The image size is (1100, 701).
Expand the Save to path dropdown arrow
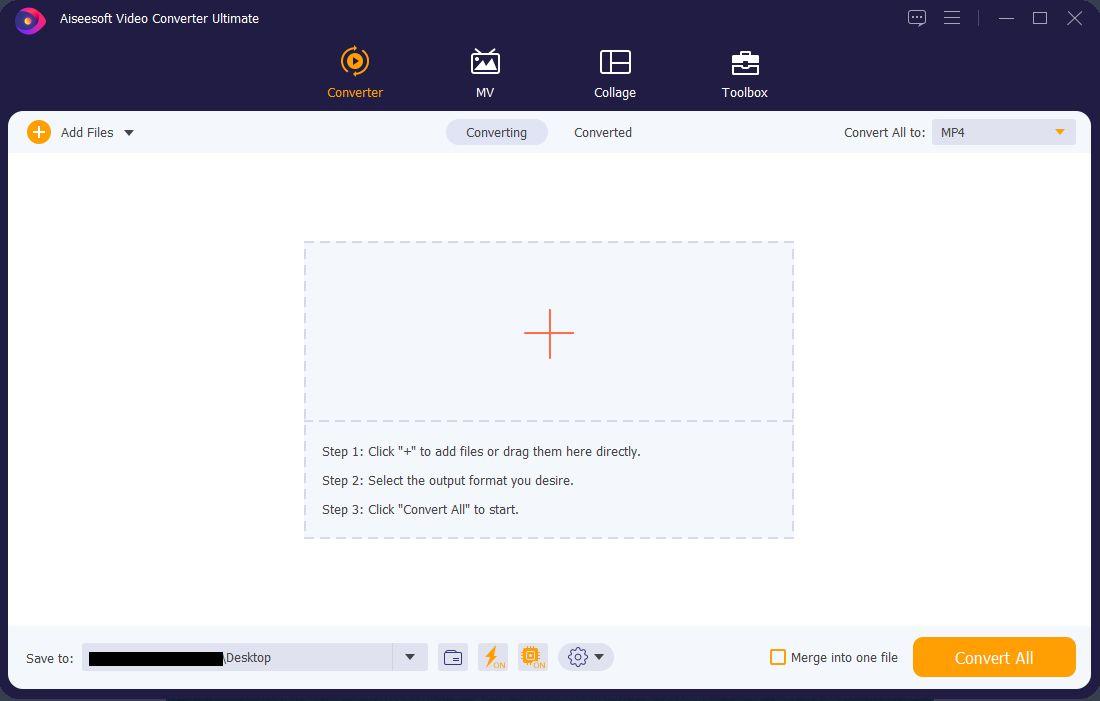click(x=409, y=657)
